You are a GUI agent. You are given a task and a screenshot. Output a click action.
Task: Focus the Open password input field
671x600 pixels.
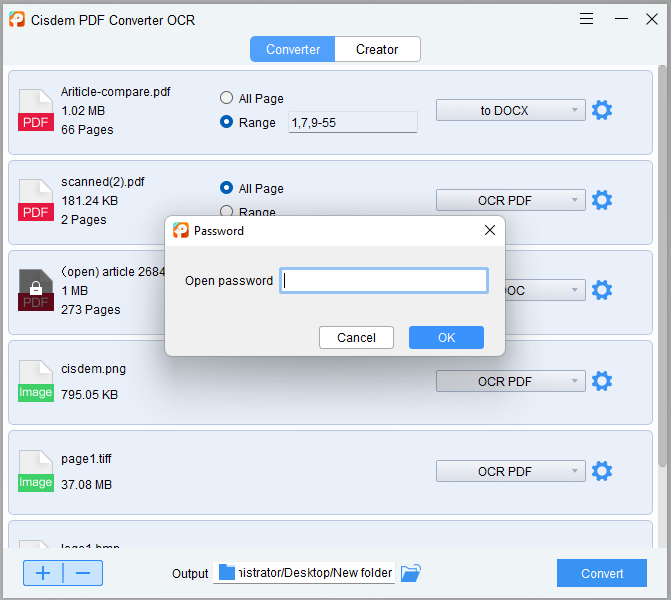tap(384, 281)
